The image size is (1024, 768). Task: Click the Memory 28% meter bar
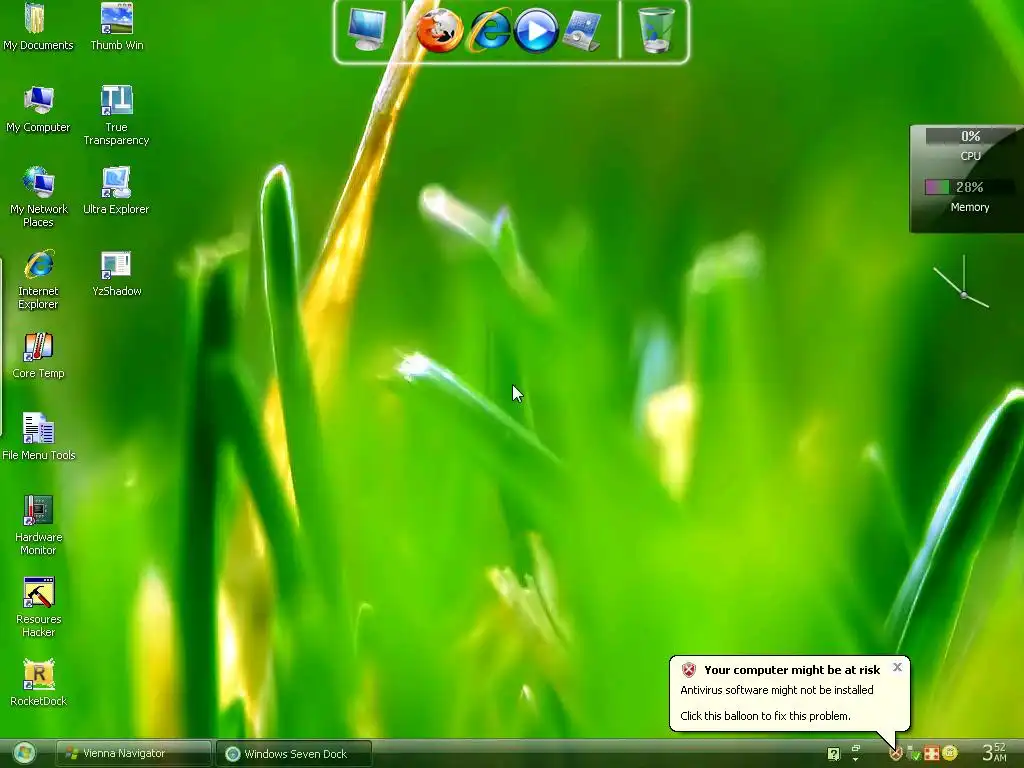969,187
